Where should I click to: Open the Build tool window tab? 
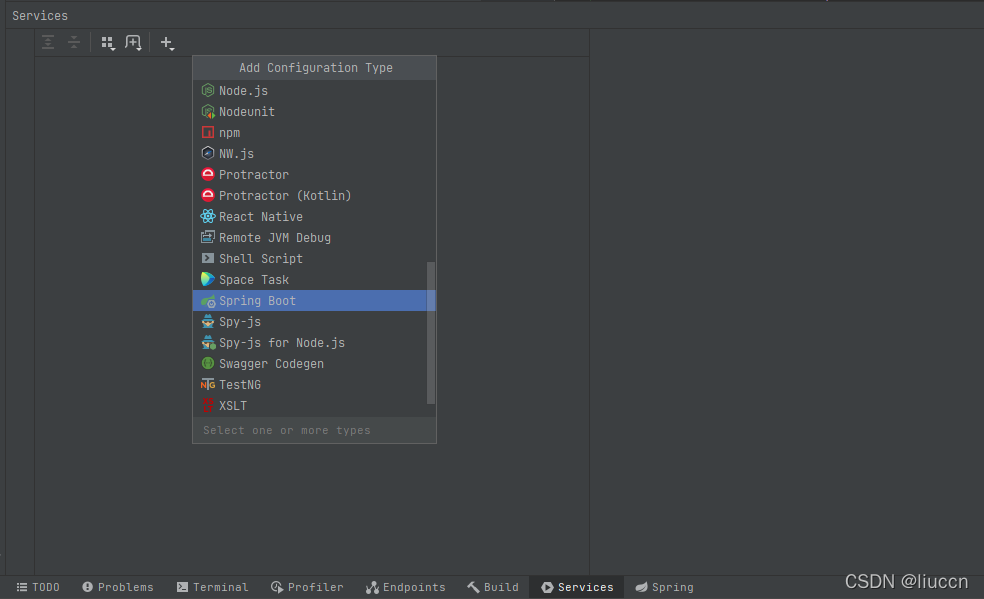coord(493,587)
